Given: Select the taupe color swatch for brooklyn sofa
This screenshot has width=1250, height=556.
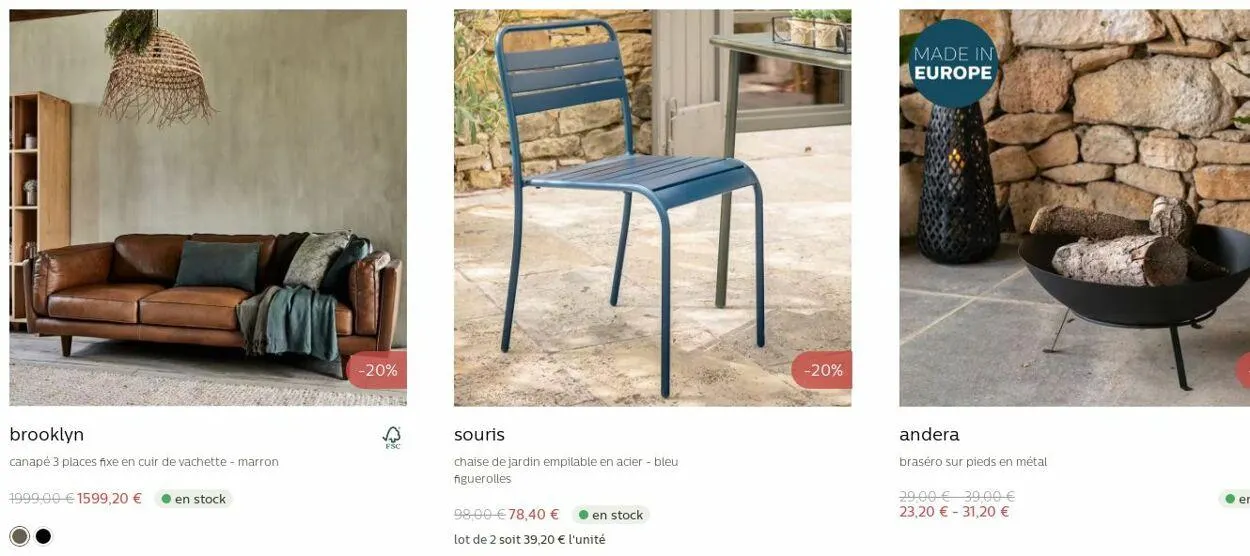Looking at the screenshot, I should coord(20,536).
